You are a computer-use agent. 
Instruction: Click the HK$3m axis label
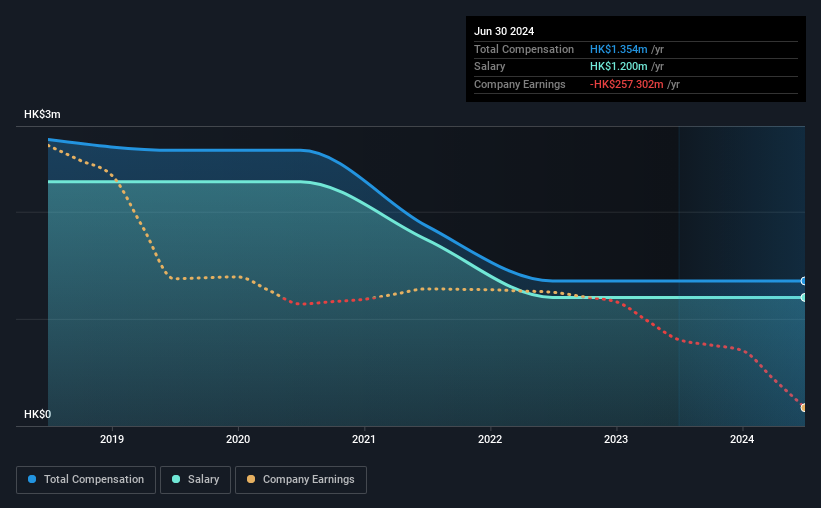(x=42, y=114)
